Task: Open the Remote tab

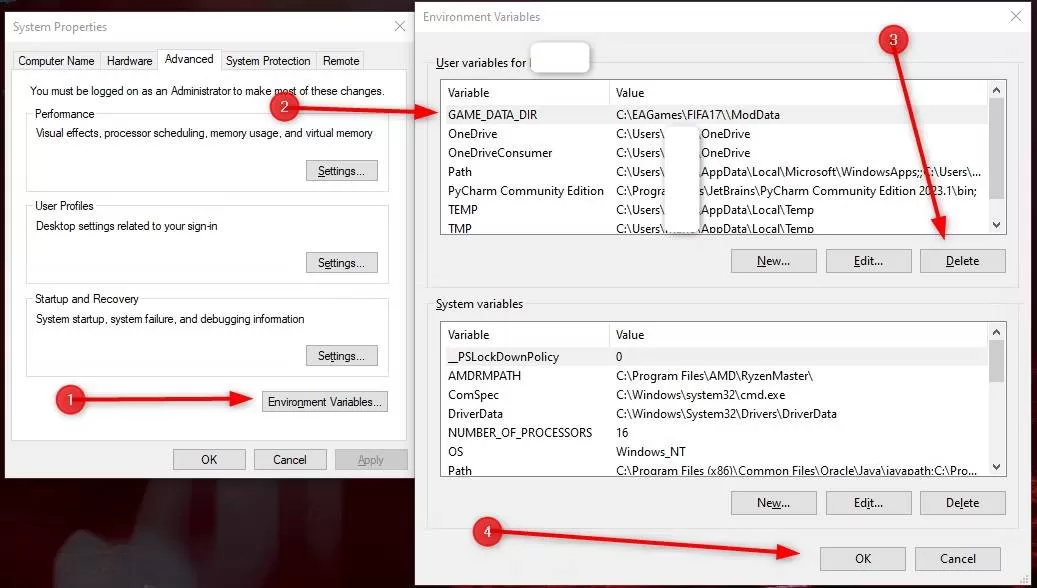Action: coord(341,60)
